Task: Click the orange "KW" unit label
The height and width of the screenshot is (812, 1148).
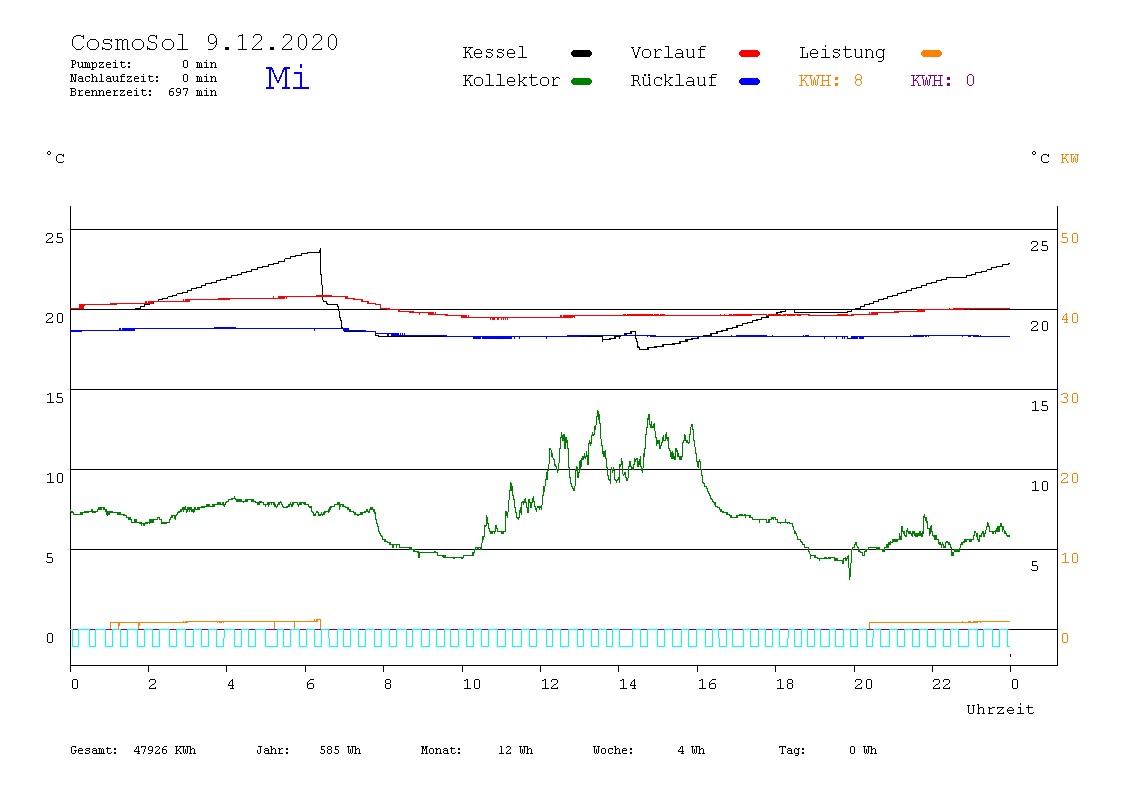Action: tap(1070, 159)
